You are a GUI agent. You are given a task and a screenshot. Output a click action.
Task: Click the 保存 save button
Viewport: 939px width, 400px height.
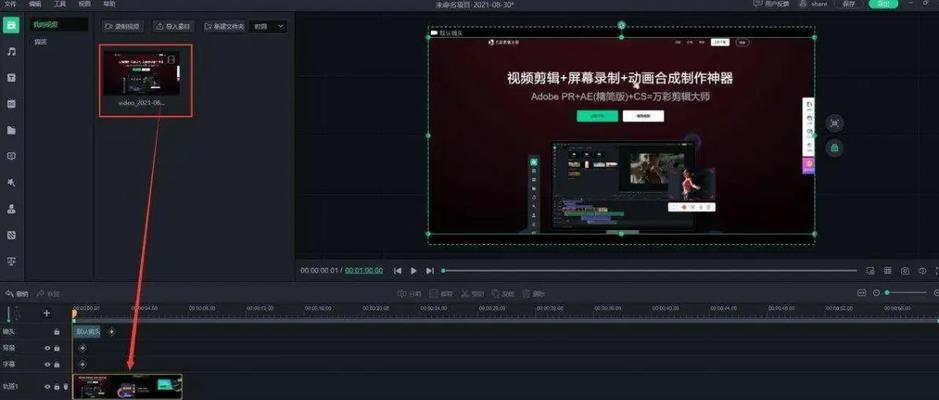coord(849,4)
